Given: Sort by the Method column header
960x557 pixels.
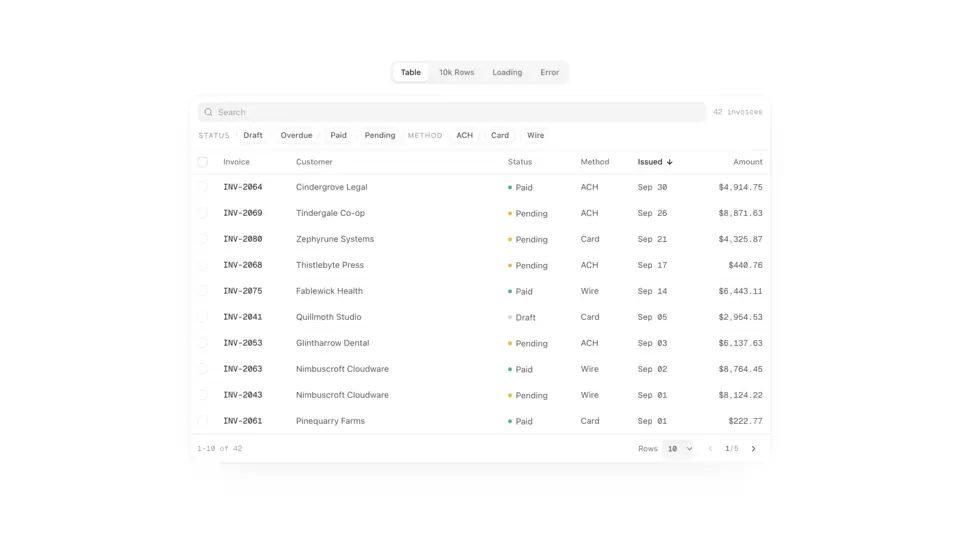Looking at the screenshot, I should pyautogui.click(x=594, y=162).
